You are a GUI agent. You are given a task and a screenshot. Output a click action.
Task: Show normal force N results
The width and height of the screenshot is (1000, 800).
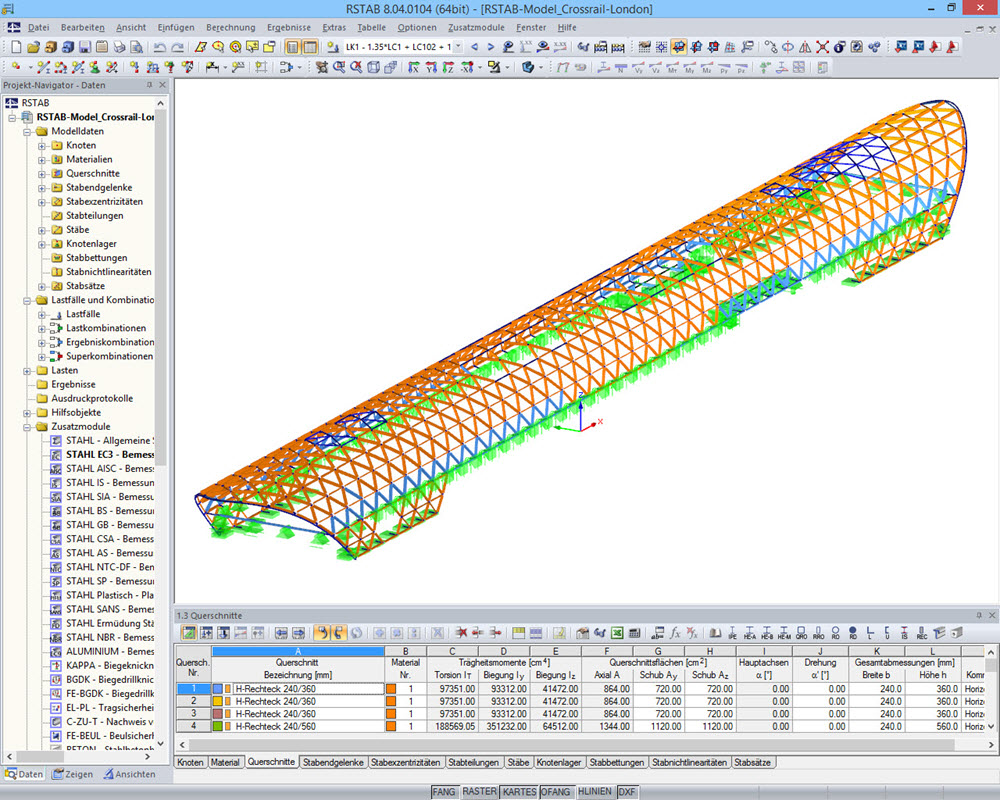click(621, 68)
